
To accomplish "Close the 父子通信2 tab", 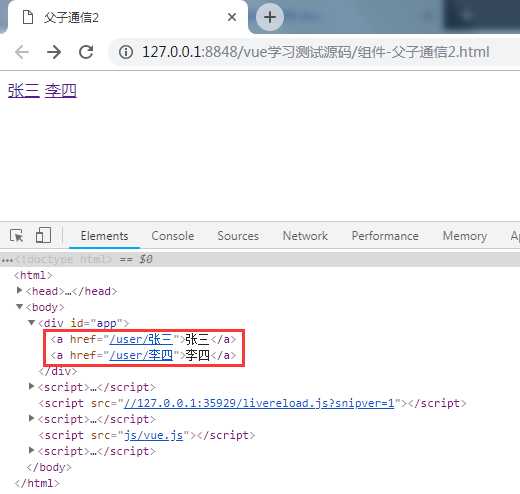I will click(x=232, y=17).
